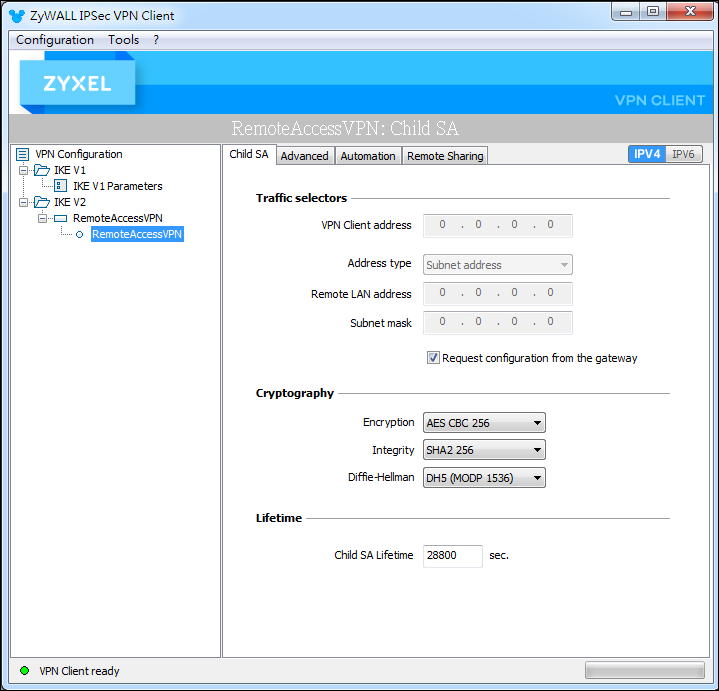The height and width of the screenshot is (691, 719).
Task: Open the ? help menu
Action: (x=156, y=40)
